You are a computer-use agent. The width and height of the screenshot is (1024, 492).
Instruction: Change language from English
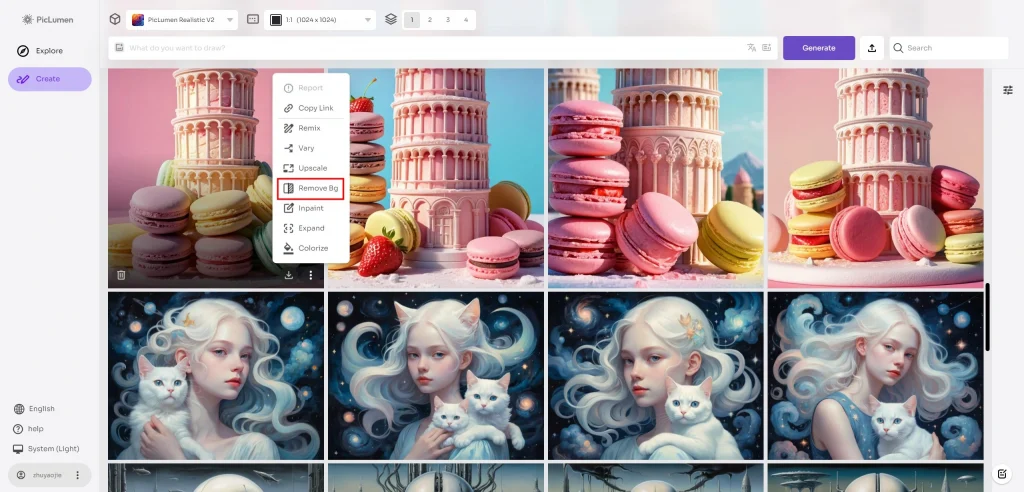35,409
